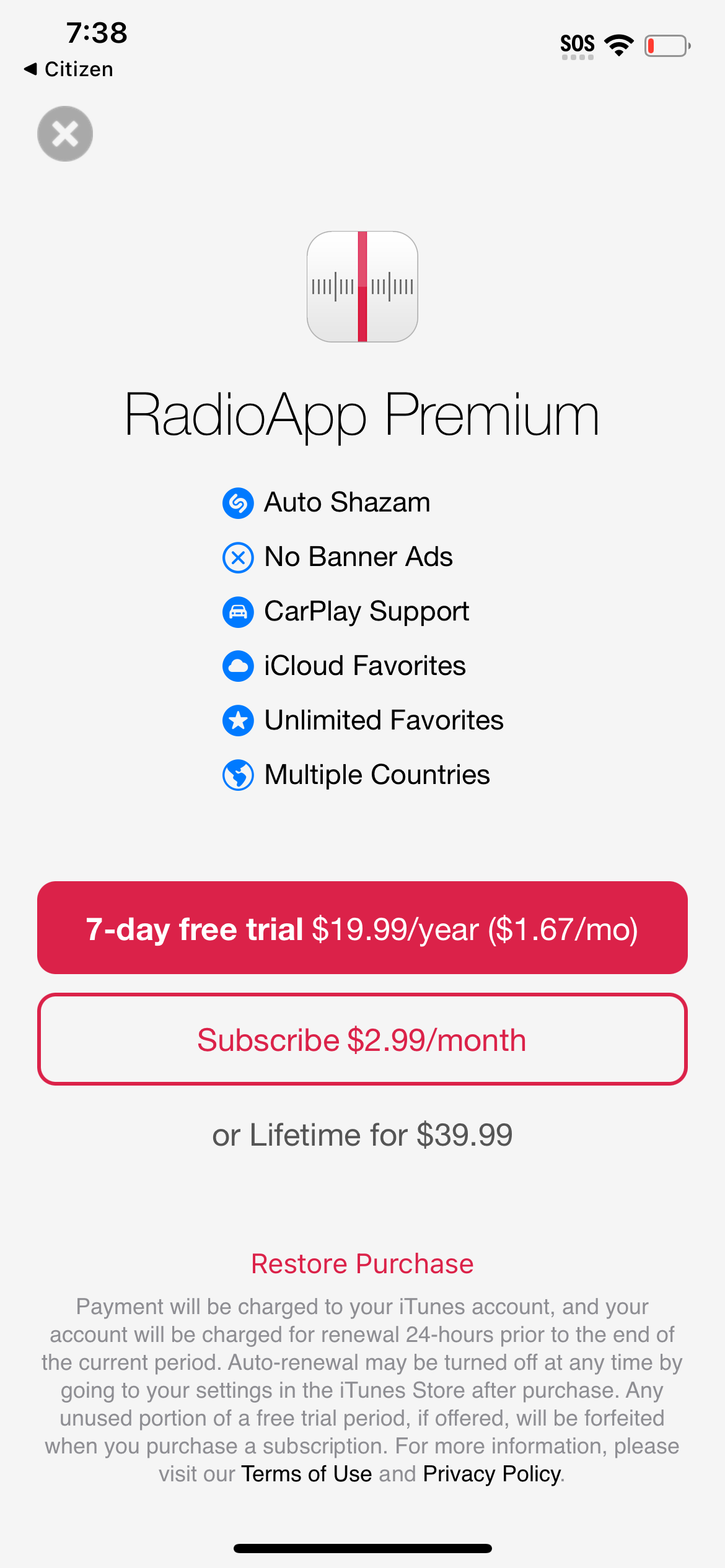Image resolution: width=725 pixels, height=1568 pixels.
Task: Select the Lifetime for $39.99 offer
Action: 362,1135
